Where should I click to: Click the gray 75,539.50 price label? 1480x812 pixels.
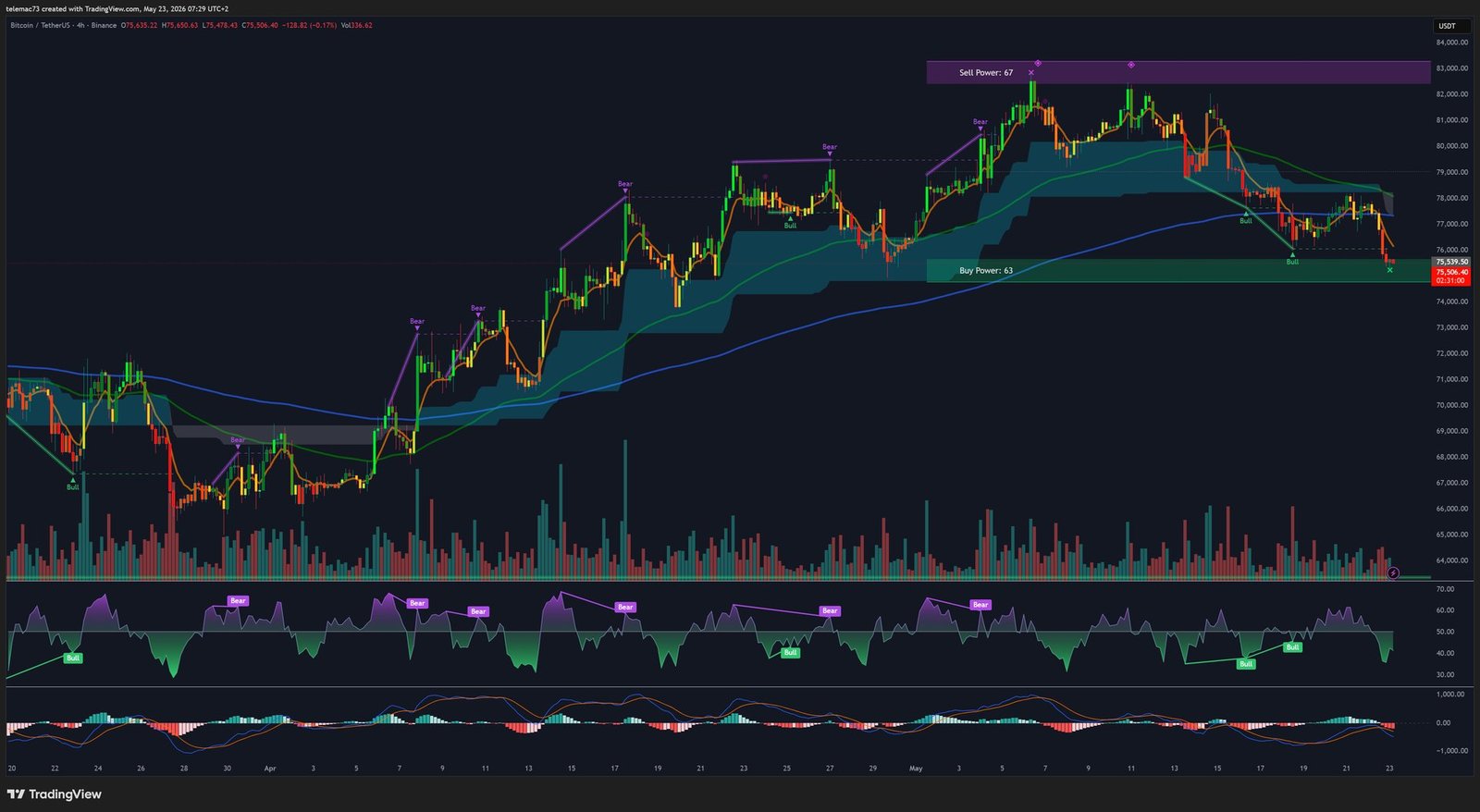click(x=1452, y=262)
